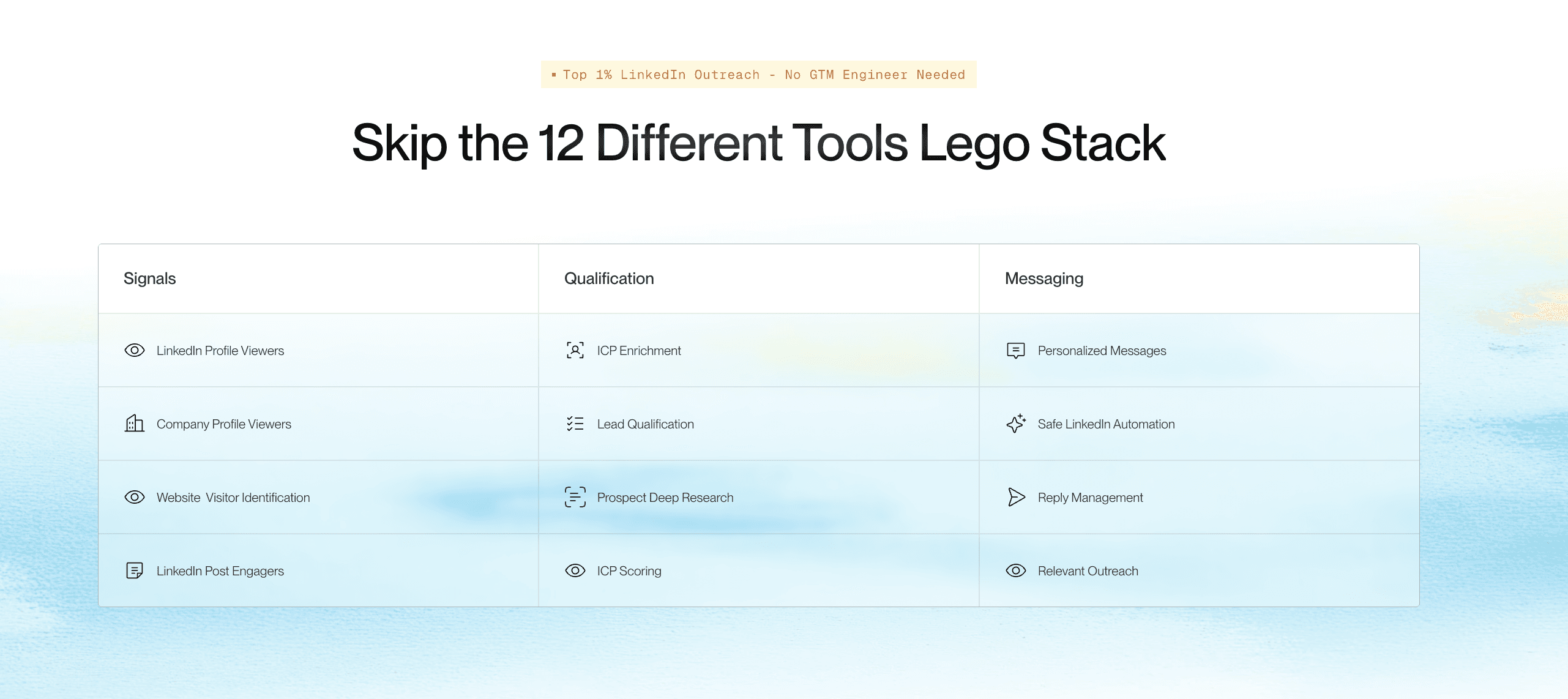The image size is (1568, 699).
Task: Select the Qualification column header
Action: (609, 278)
